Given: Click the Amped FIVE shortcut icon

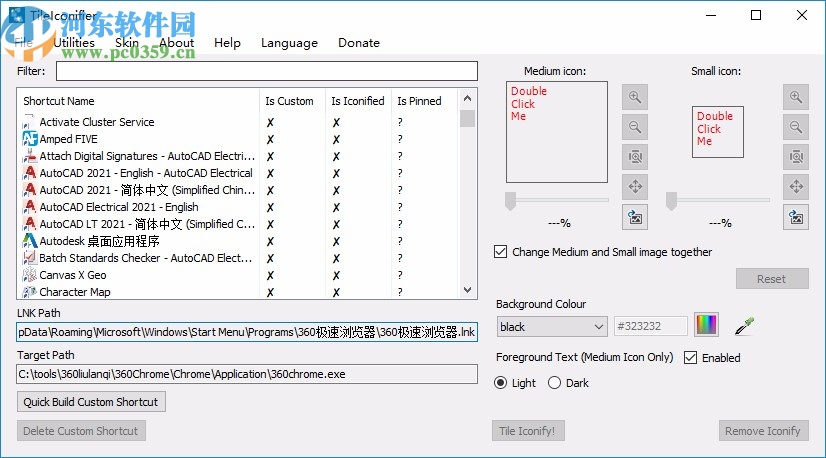Looking at the screenshot, I should [x=30, y=139].
